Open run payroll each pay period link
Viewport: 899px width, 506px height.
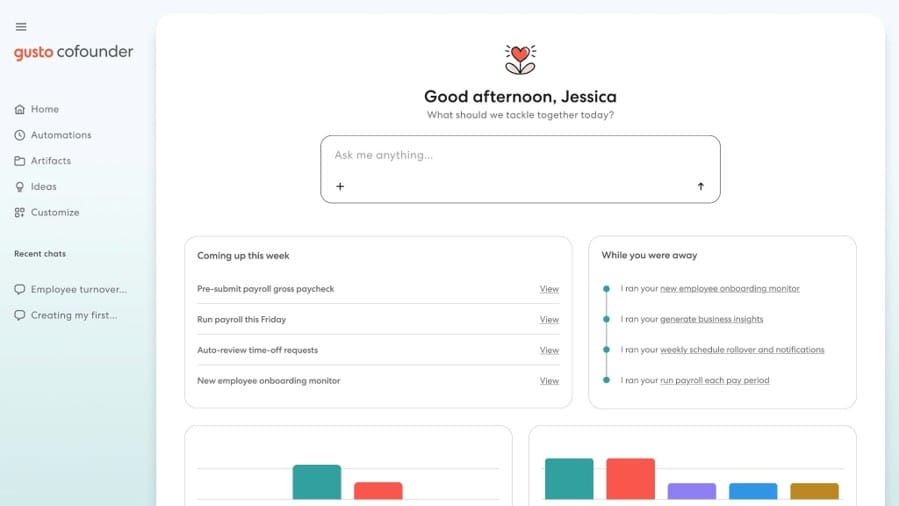[714, 381]
